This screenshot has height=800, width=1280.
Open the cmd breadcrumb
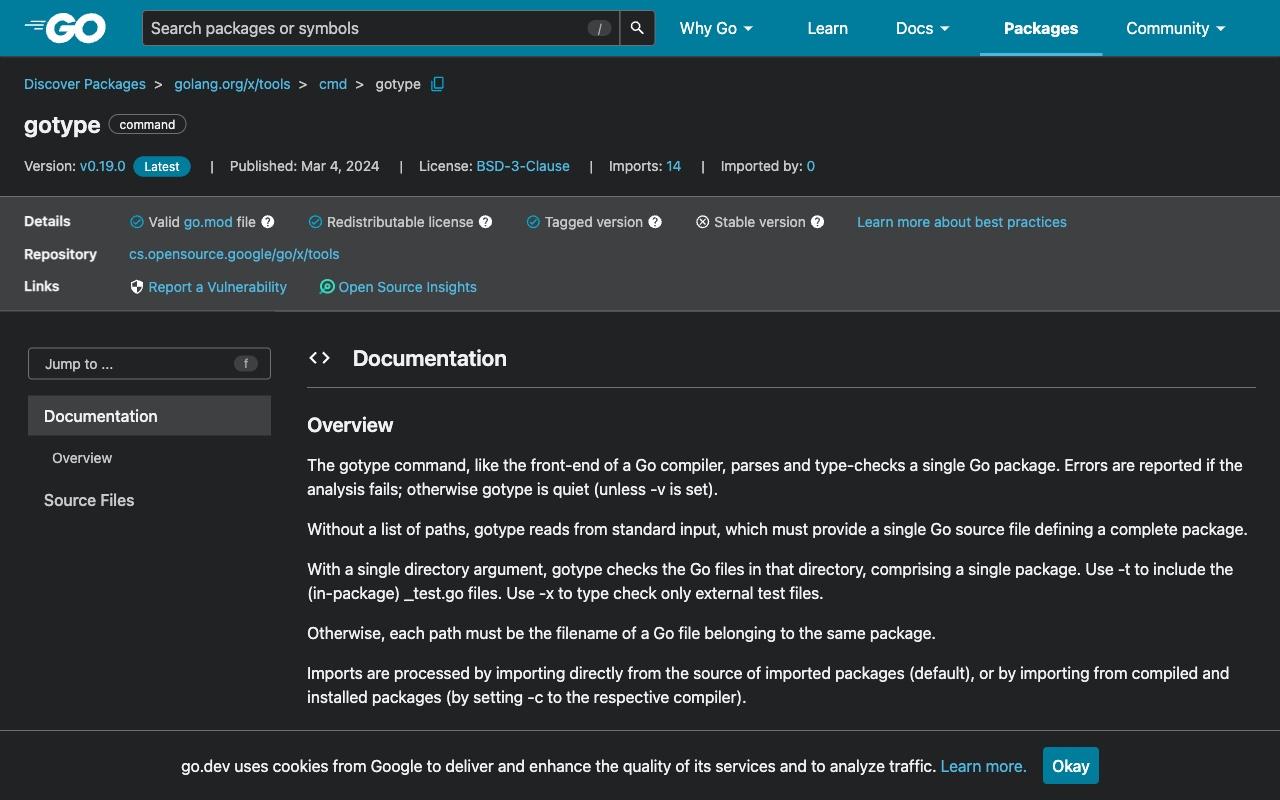333,84
